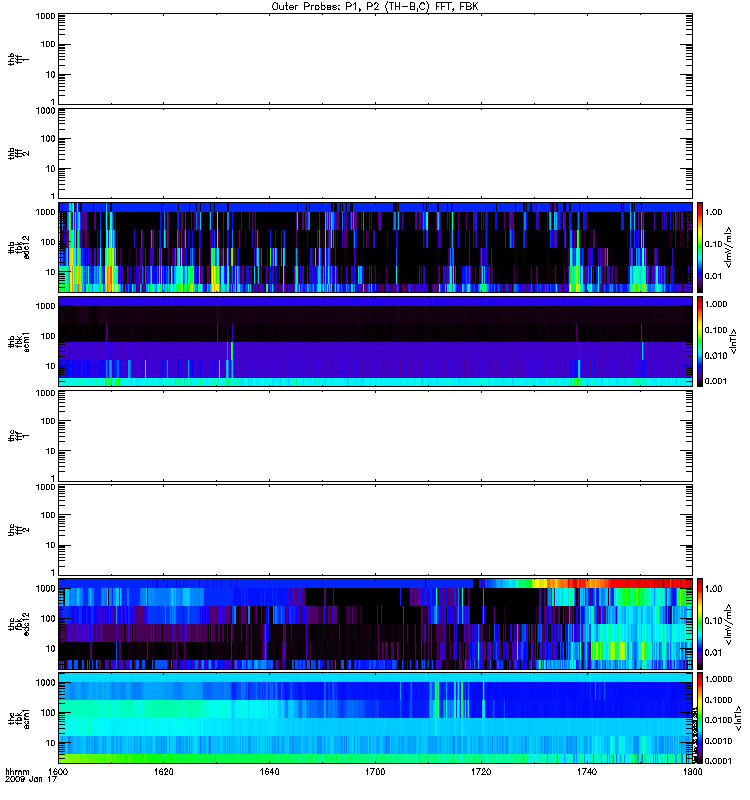Click the 'thc fbk scm1' y-axis title

coord(19,718)
